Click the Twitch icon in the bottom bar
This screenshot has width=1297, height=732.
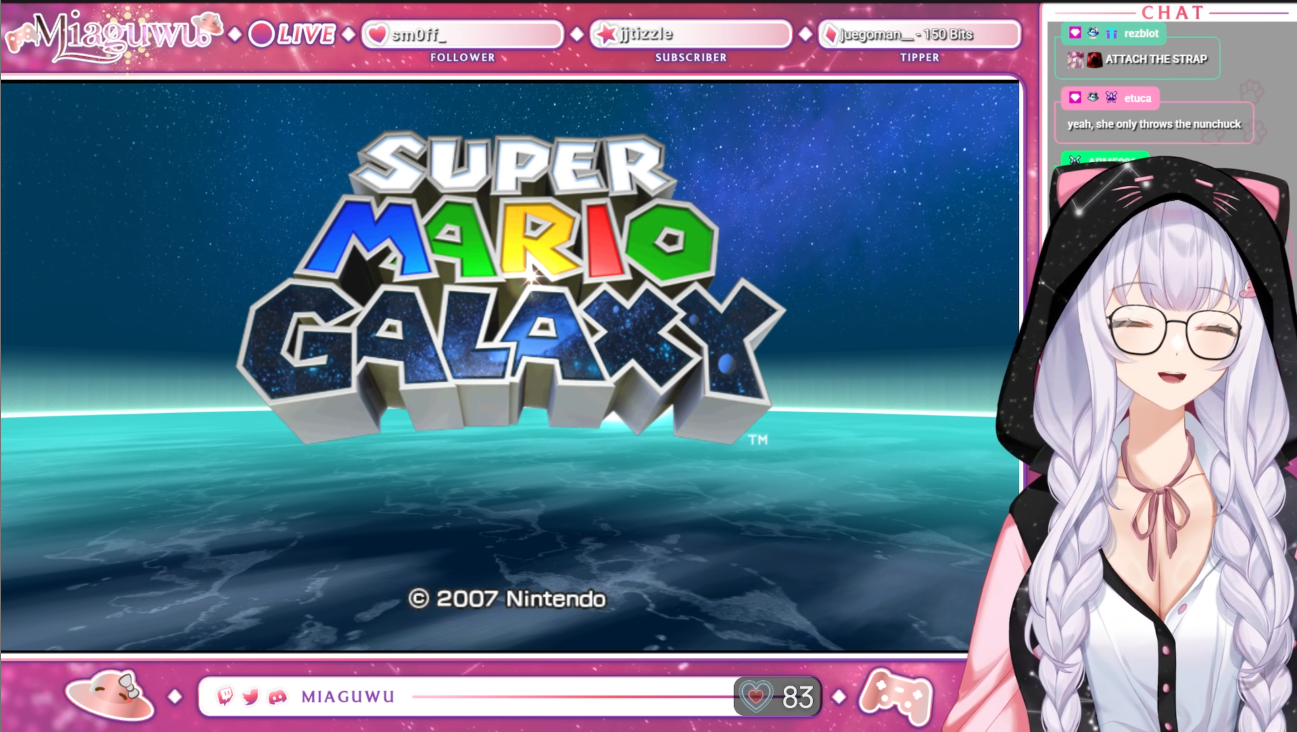225,696
